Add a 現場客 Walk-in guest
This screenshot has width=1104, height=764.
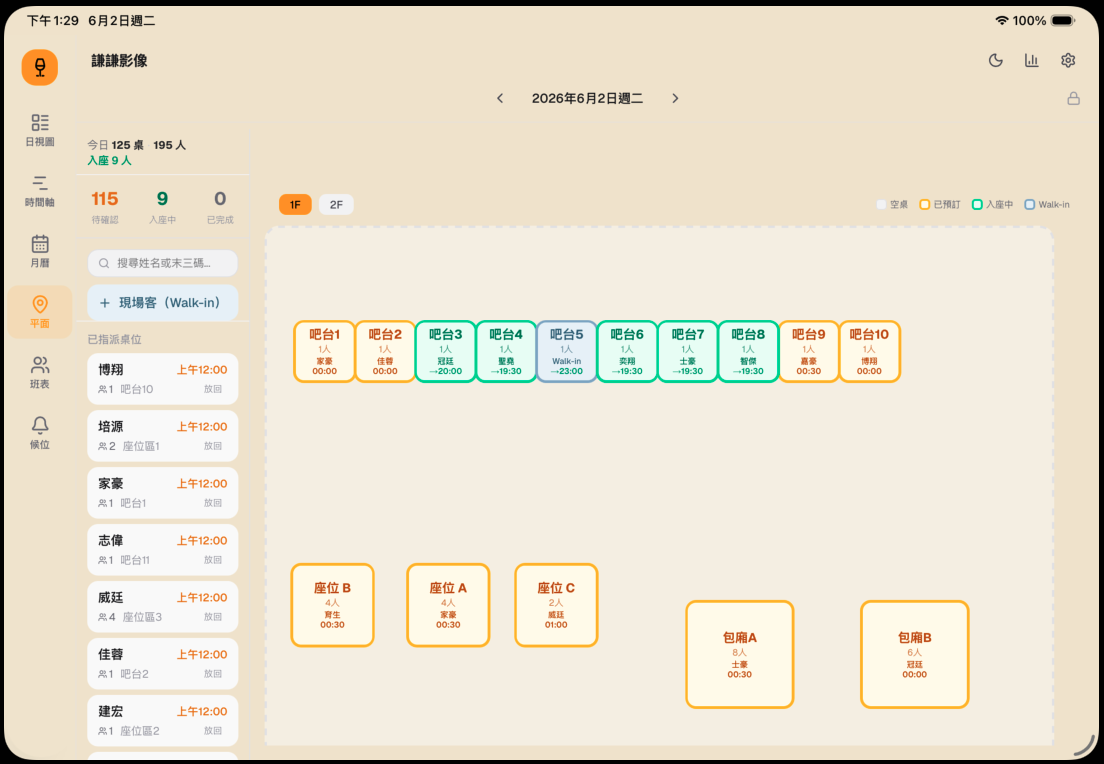[163, 303]
